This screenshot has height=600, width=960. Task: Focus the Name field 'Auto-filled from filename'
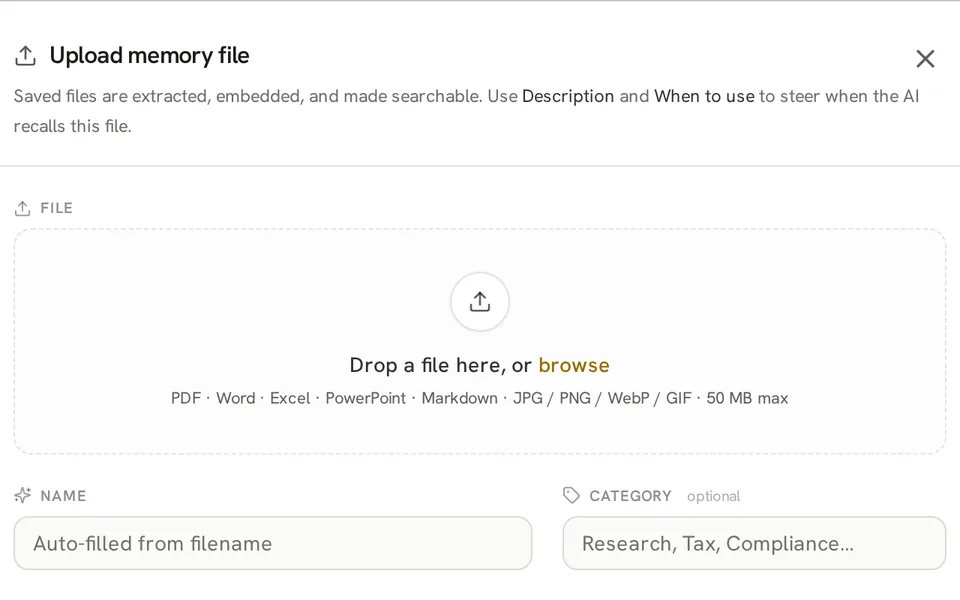tap(273, 543)
